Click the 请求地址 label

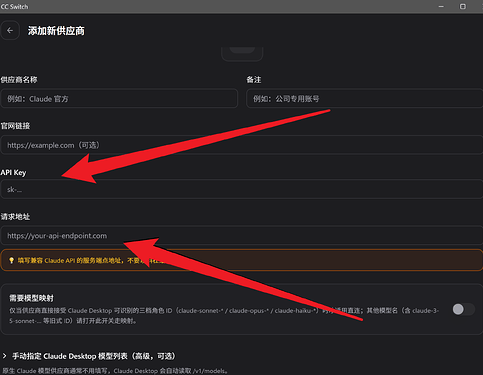point(15,217)
